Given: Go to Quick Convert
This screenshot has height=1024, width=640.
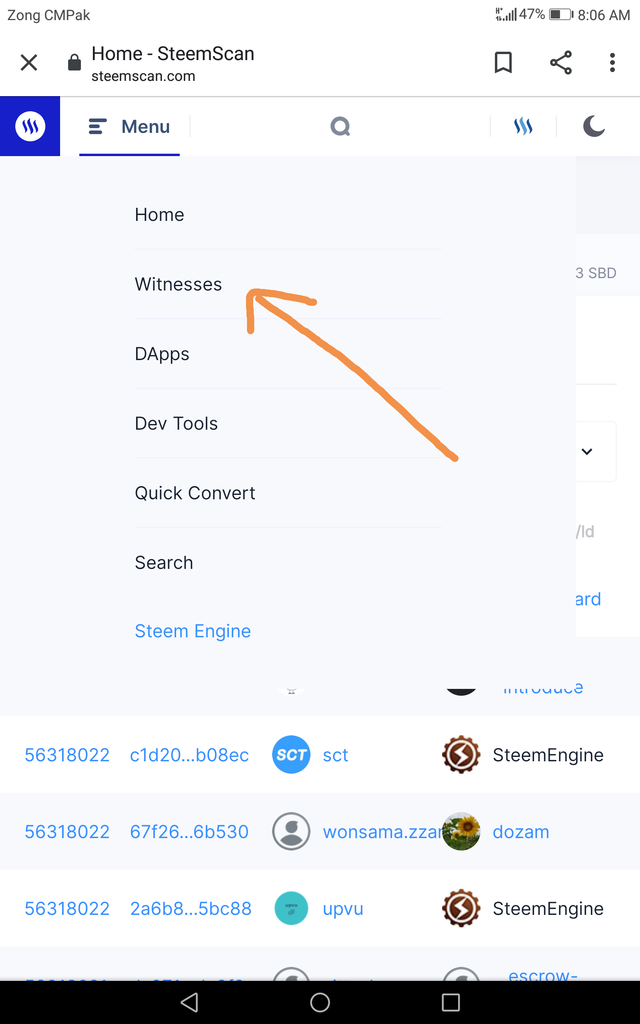Looking at the screenshot, I should [195, 493].
